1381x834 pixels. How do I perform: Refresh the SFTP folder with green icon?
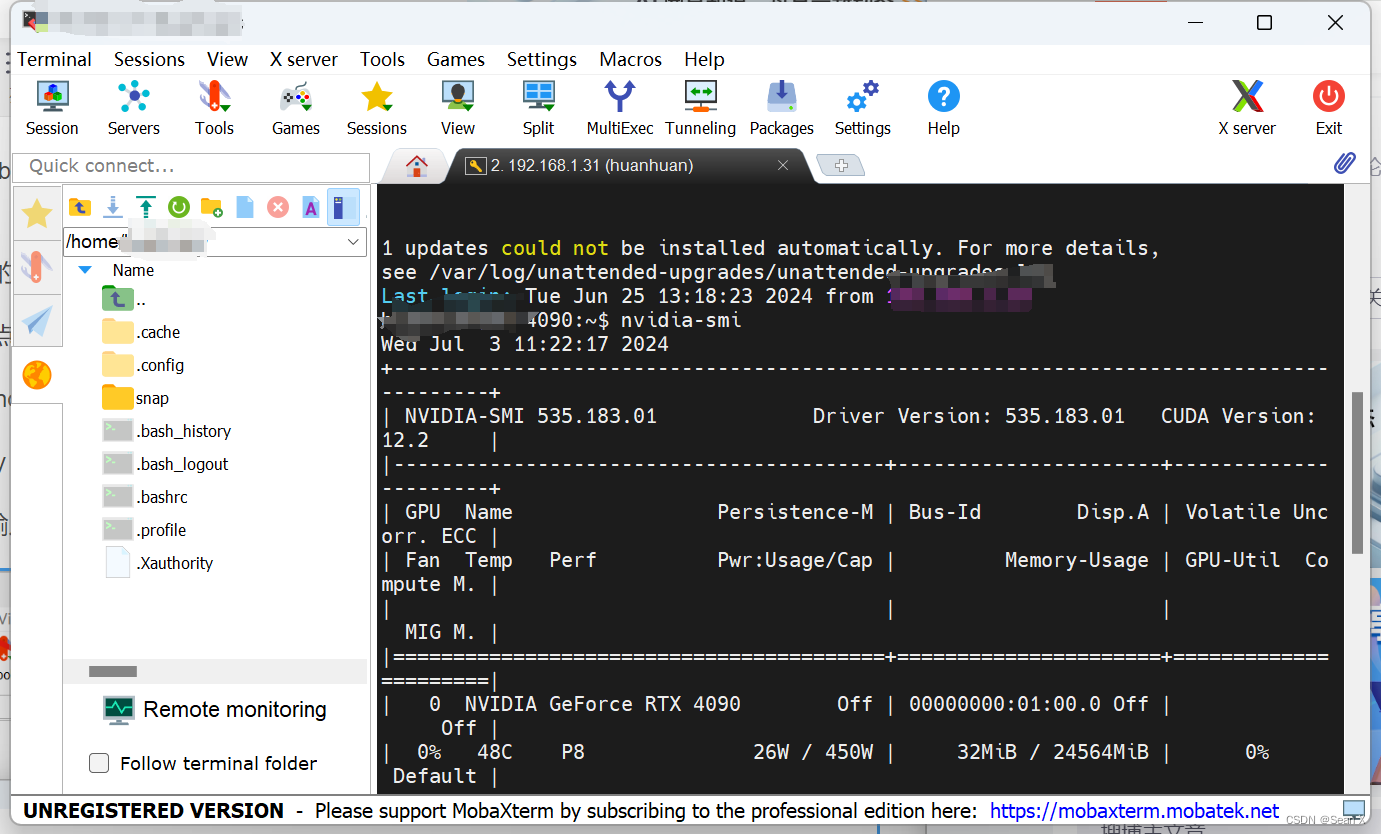[x=179, y=207]
